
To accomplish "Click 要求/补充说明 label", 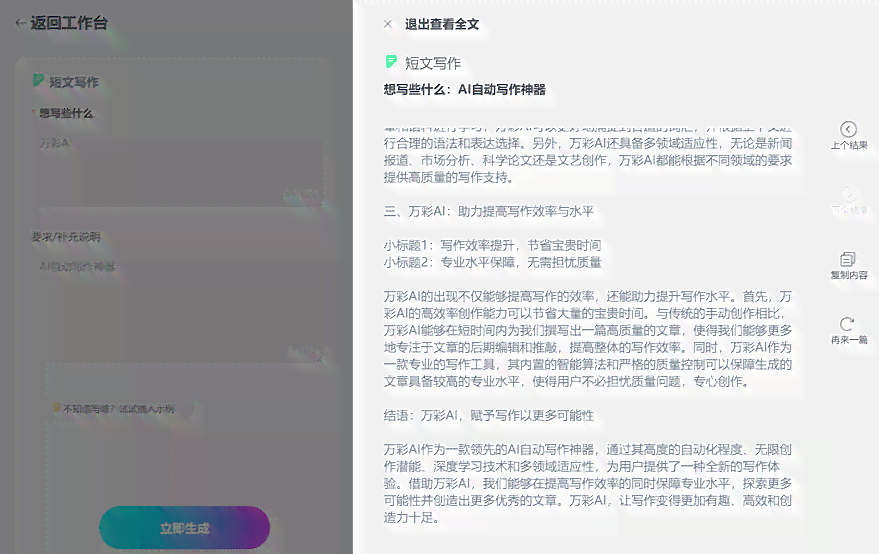I will 66,237.
